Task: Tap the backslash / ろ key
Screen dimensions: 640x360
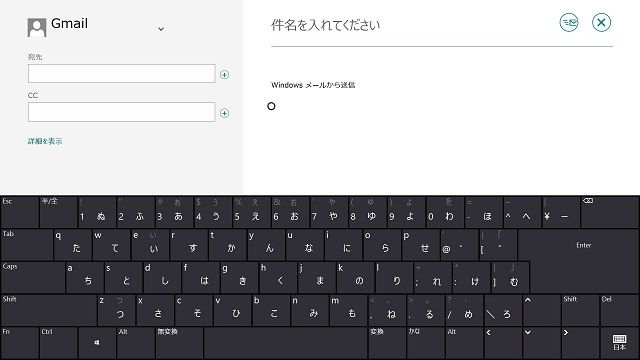Action: (x=503, y=310)
